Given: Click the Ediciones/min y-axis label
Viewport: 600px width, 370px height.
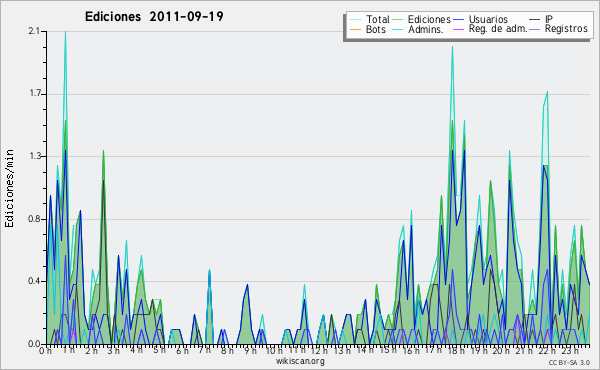Looking at the screenshot, I should click(x=9, y=188).
